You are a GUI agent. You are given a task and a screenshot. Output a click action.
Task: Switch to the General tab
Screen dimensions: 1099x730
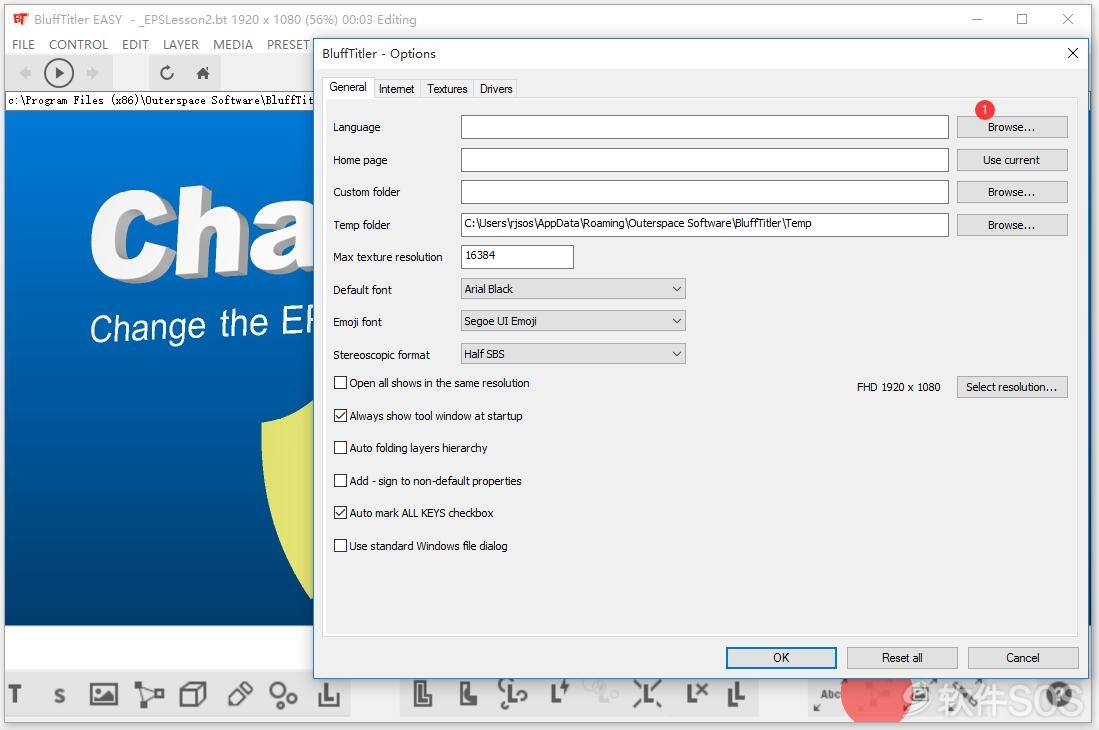click(x=348, y=87)
